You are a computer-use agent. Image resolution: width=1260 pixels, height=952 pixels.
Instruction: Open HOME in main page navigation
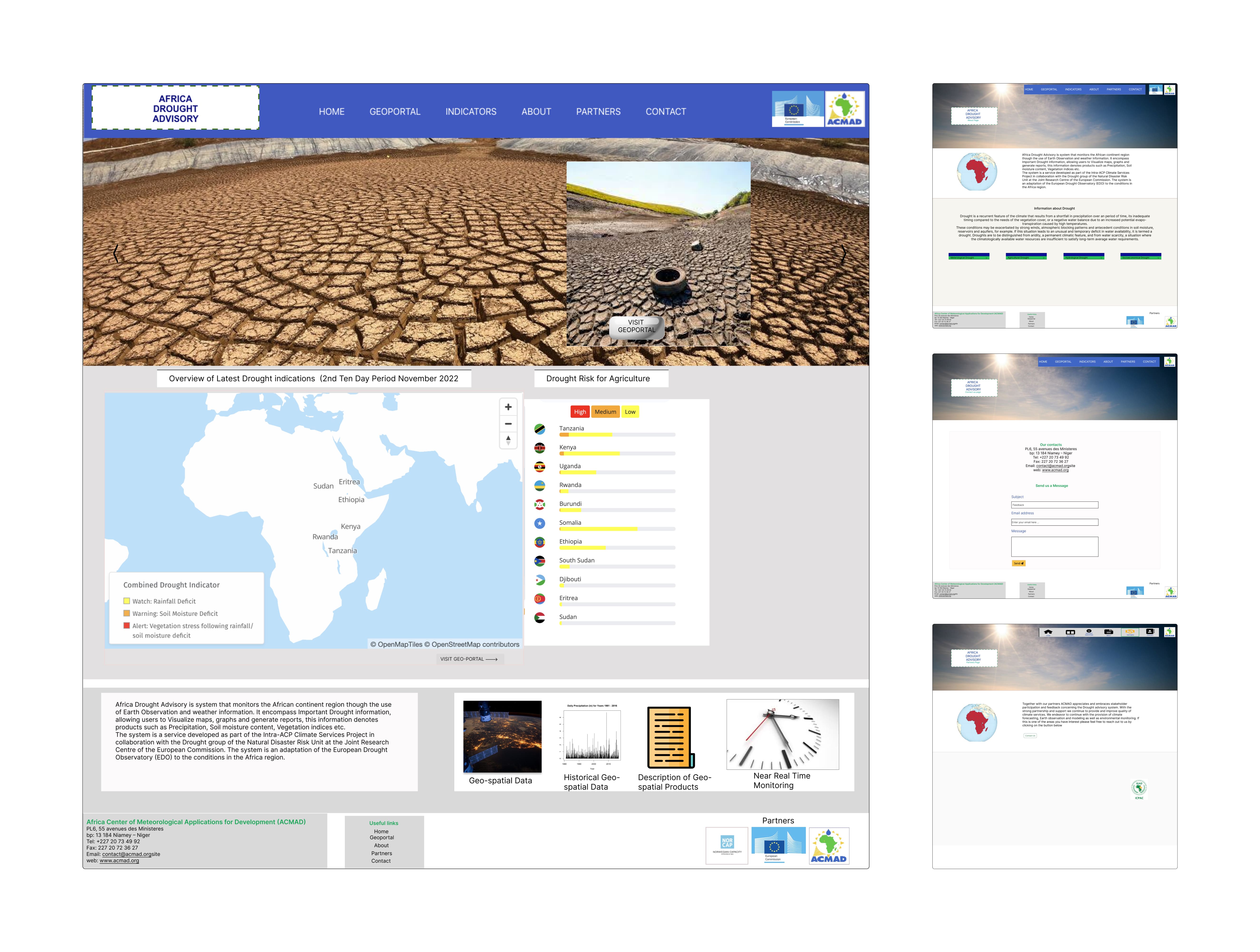click(331, 112)
